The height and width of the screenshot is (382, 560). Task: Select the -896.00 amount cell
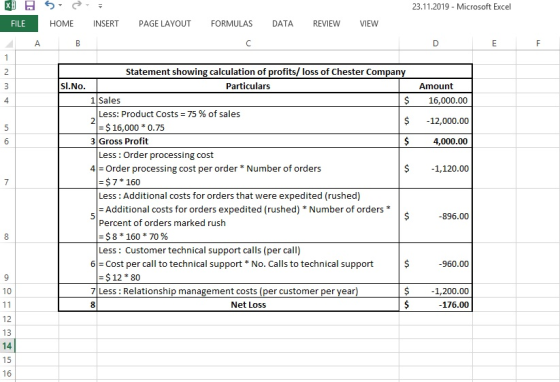point(436,216)
